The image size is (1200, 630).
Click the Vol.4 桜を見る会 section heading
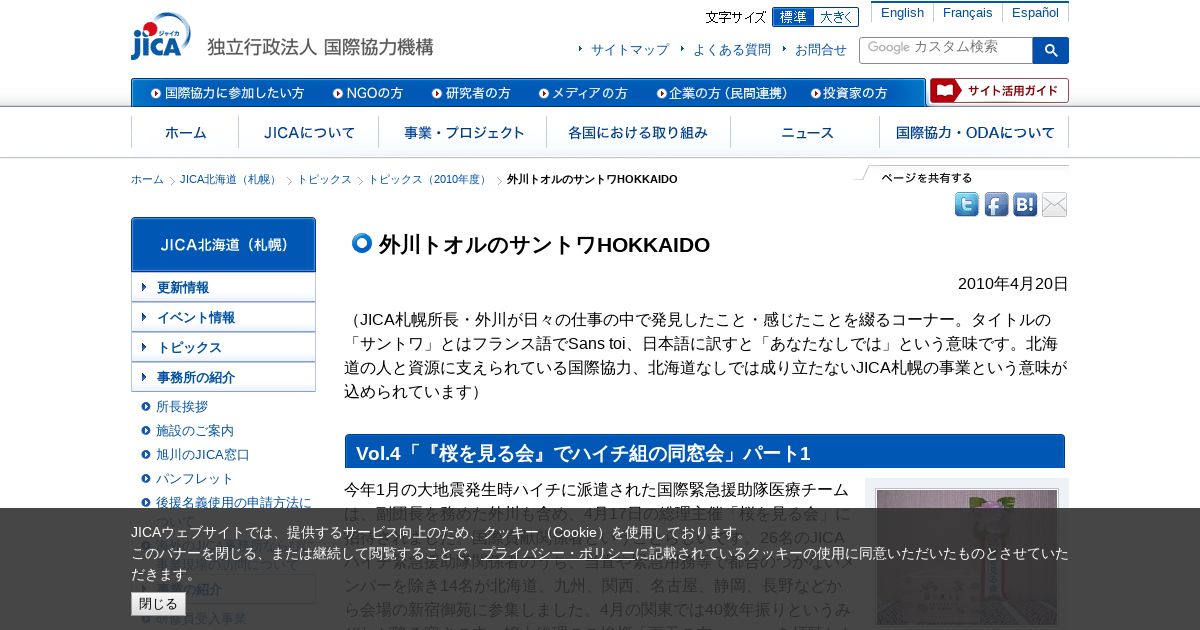(x=705, y=452)
